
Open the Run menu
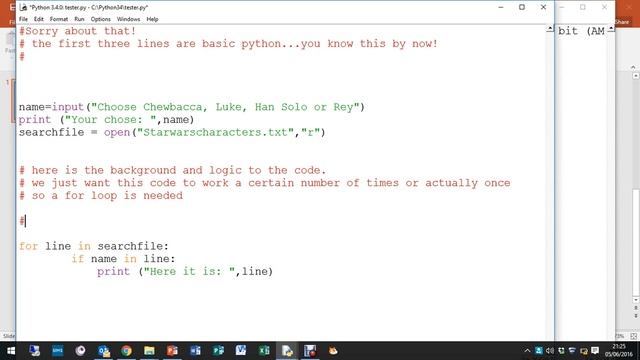(79, 19)
